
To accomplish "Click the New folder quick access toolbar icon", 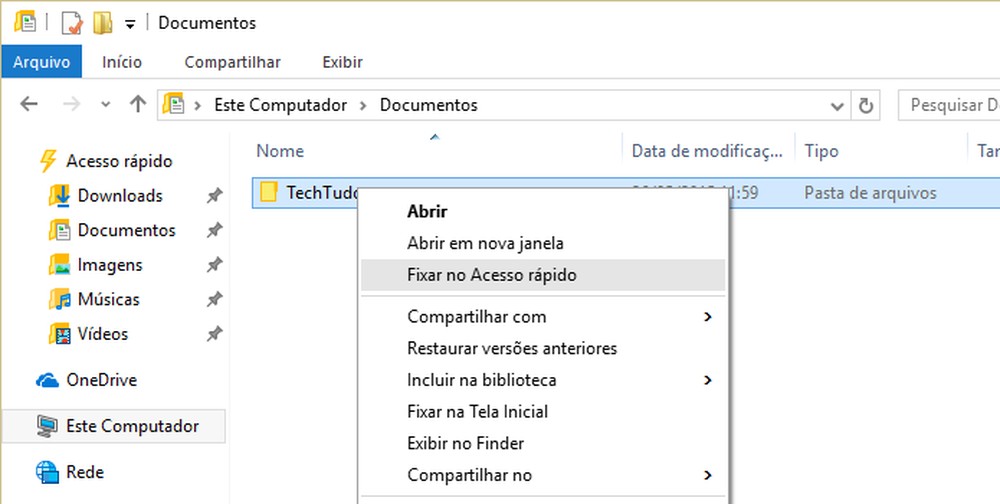I will (x=102, y=24).
